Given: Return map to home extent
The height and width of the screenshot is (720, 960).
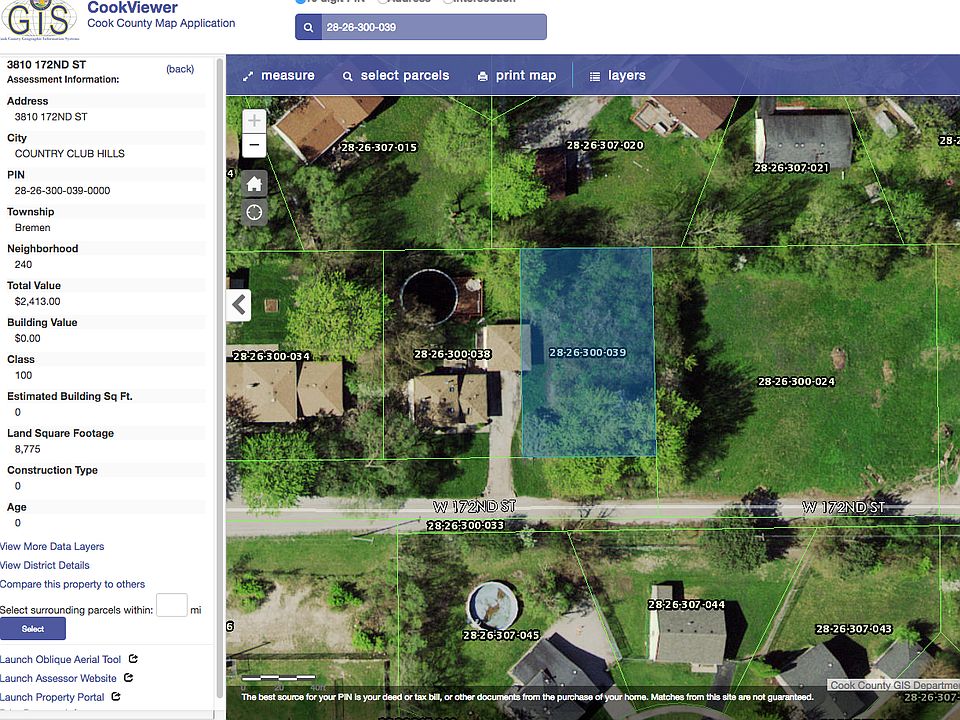Looking at the screenshot, I should [254, 183].
